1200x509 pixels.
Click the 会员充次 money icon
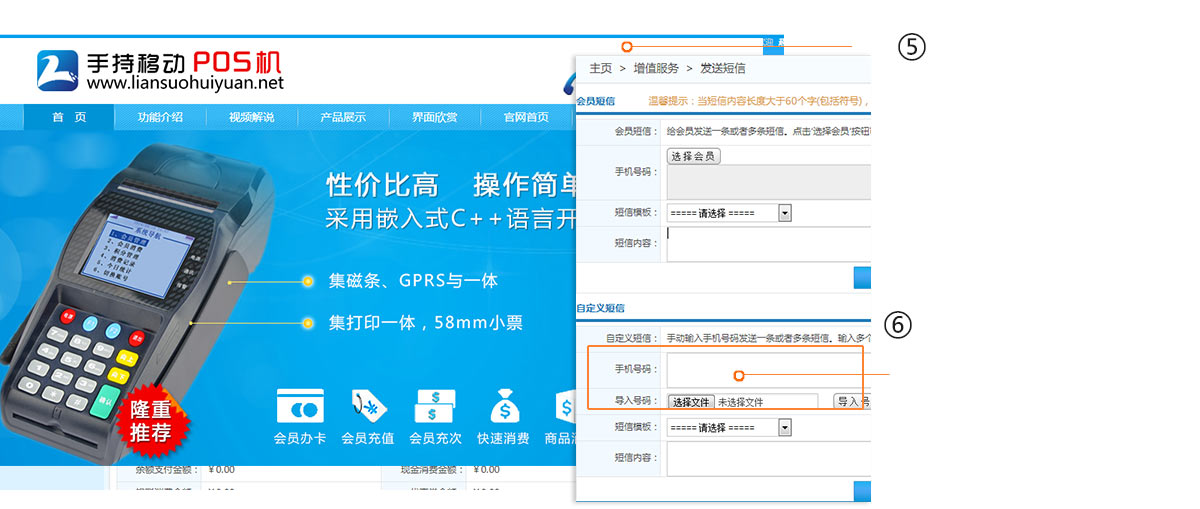[x=434, y=407]
